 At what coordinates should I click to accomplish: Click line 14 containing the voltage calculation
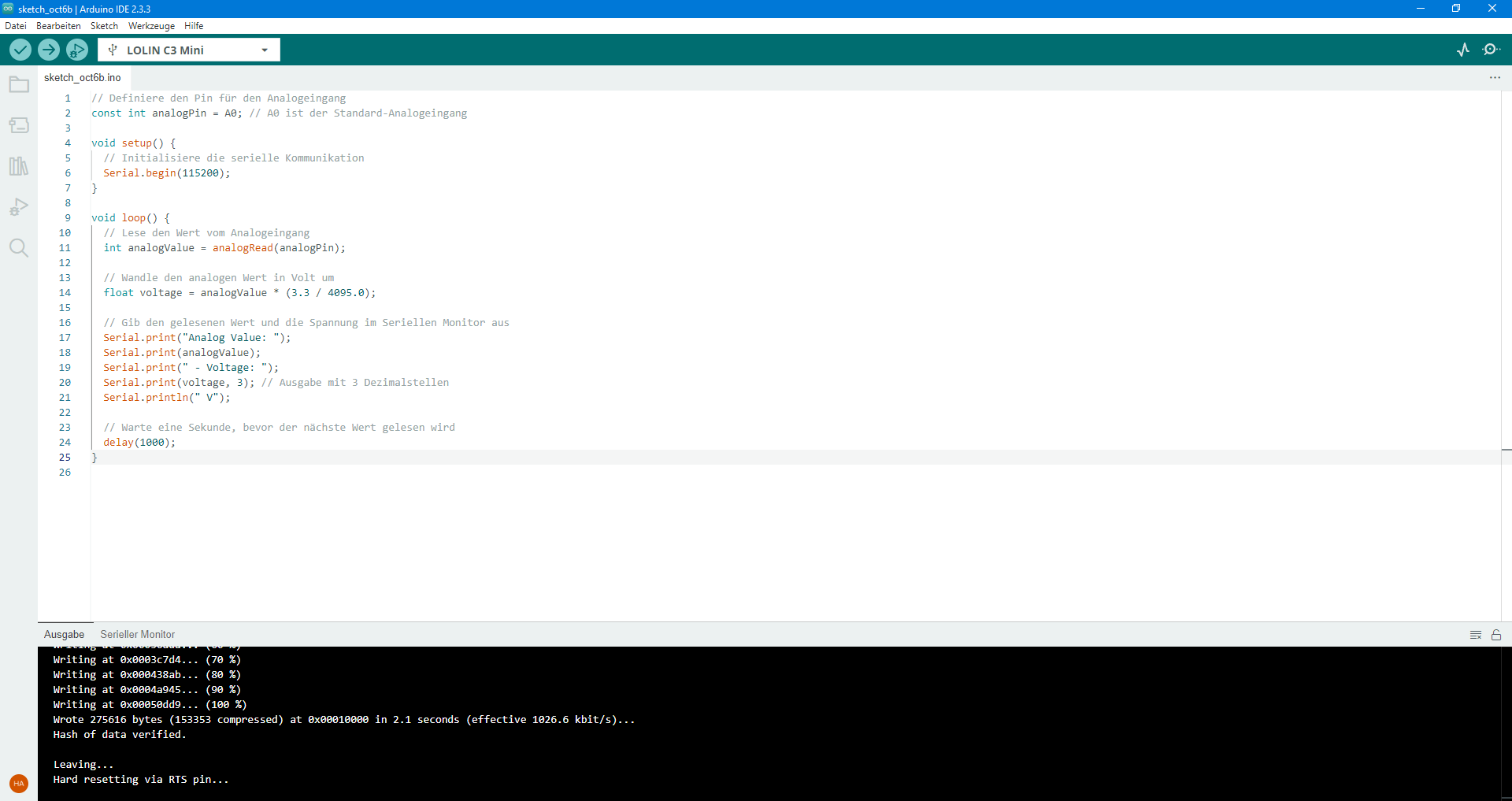tap(236, 292)
